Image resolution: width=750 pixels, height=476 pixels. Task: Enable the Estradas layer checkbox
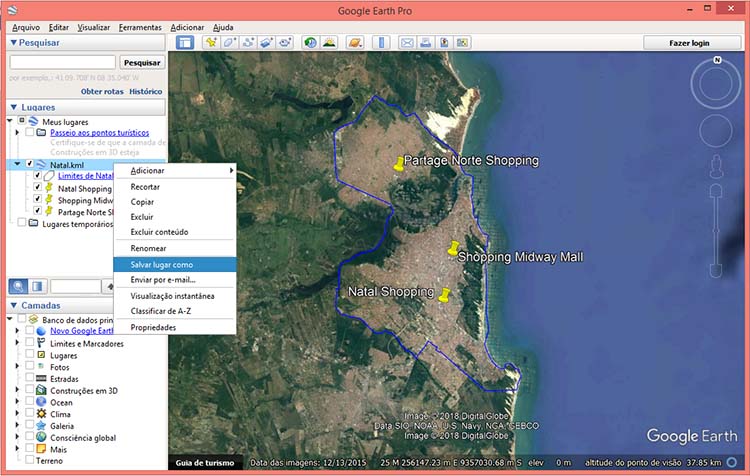tap(30, 378)
